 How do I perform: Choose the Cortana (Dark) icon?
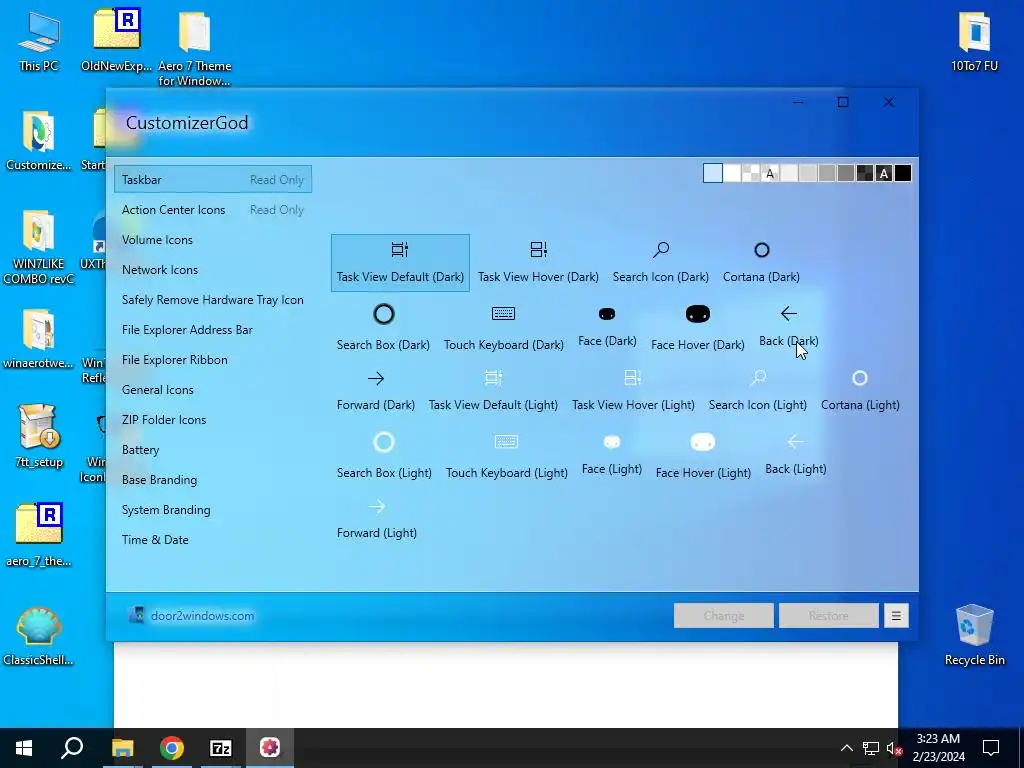(x=761, y=263)
